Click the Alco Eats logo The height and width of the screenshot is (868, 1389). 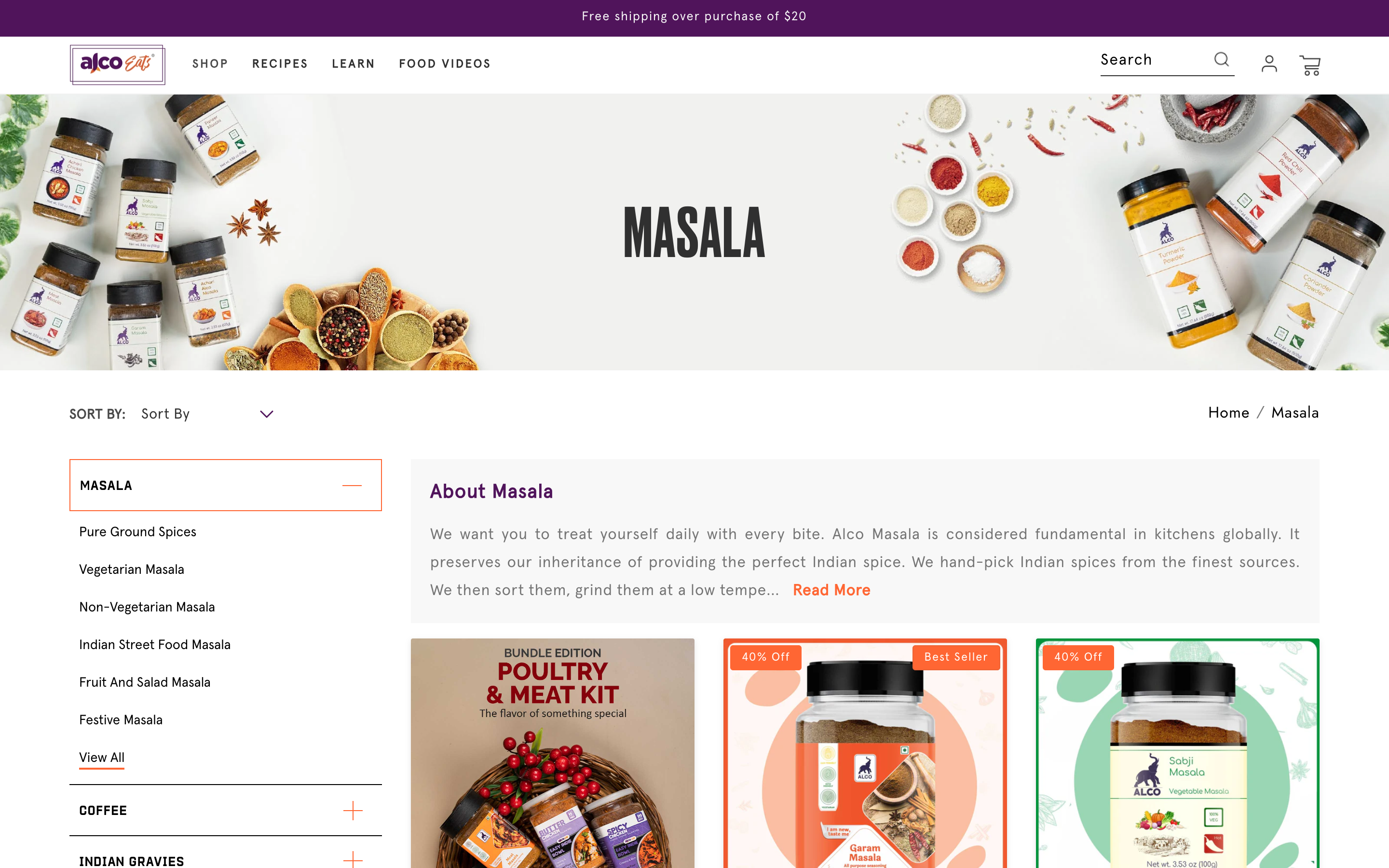click(x=118, y=64)
